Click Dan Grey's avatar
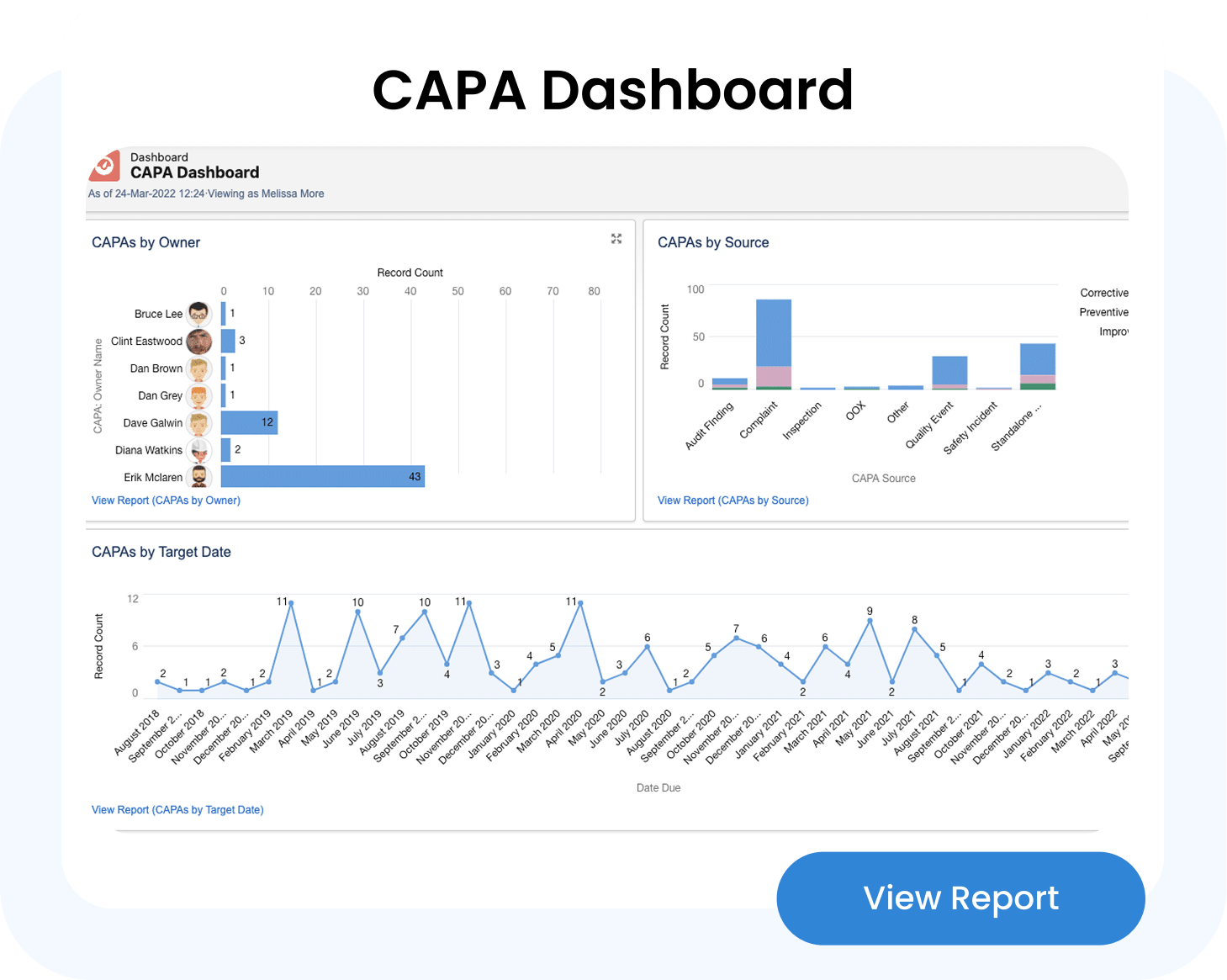This screenshot has width=1227, height=980. click(199, 395)
